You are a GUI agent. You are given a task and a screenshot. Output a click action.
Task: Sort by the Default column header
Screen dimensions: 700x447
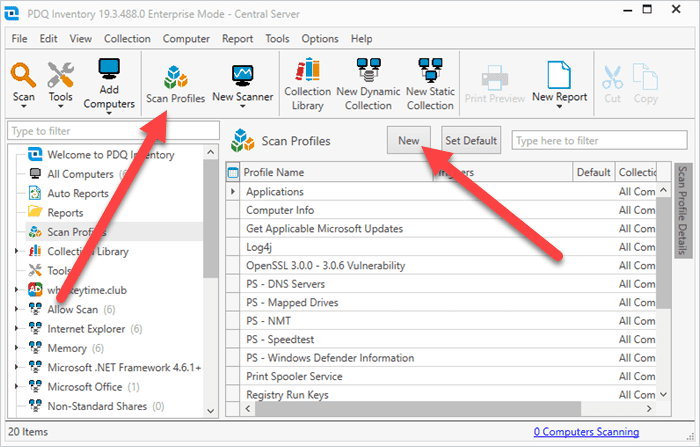[593, 172]
